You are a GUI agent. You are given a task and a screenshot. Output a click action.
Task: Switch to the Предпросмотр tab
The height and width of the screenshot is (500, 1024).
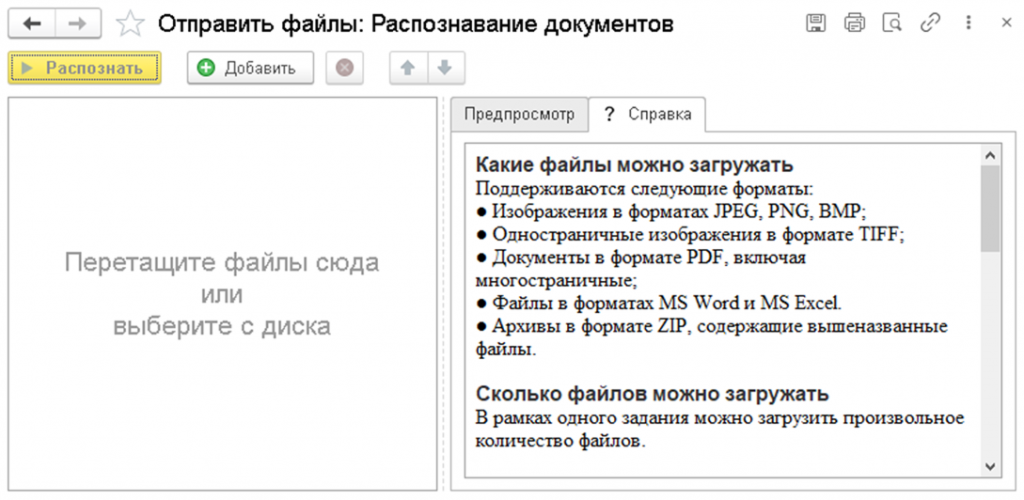click(519, 114)
